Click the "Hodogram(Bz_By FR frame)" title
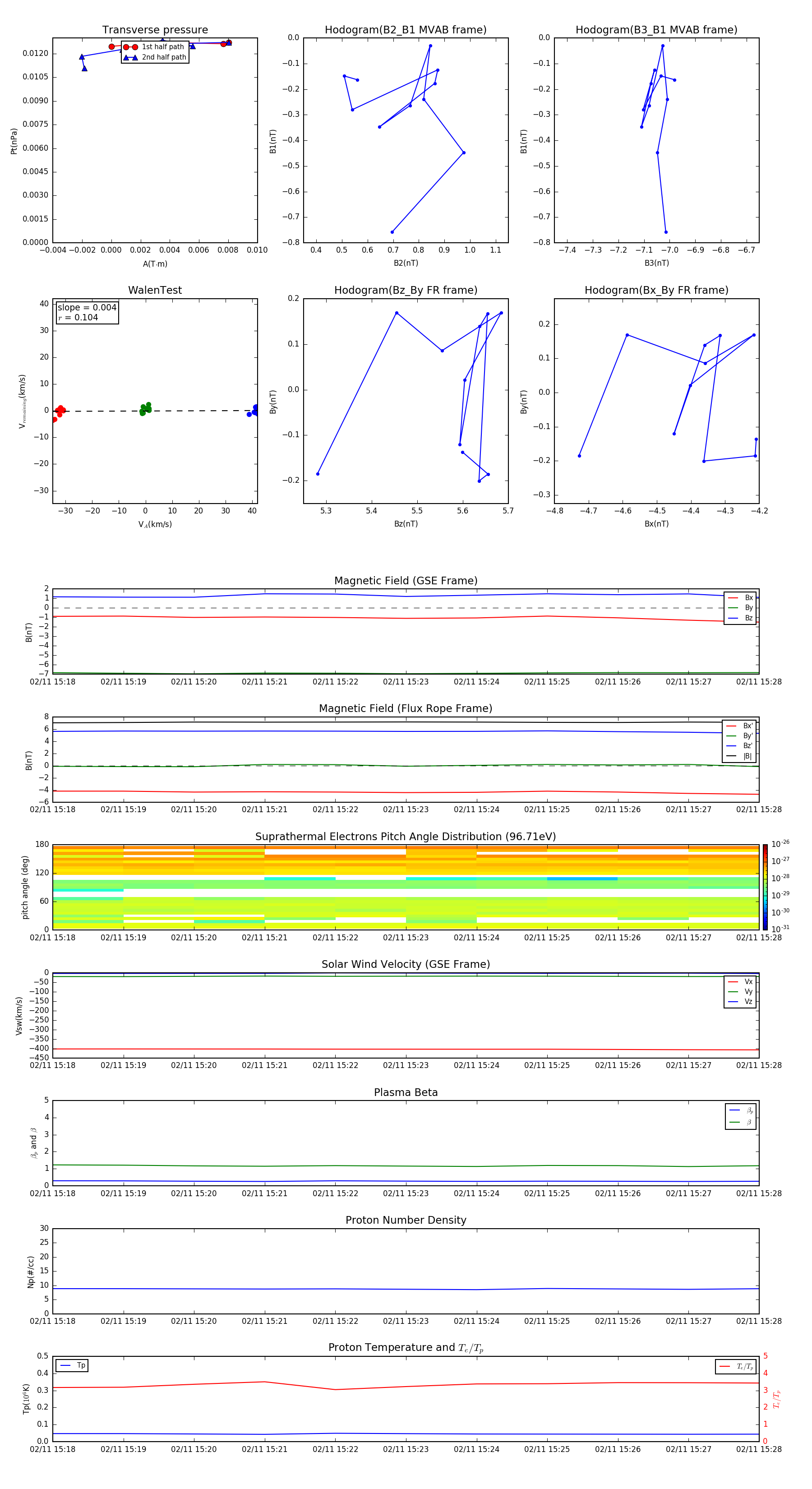 click(406, 290)
